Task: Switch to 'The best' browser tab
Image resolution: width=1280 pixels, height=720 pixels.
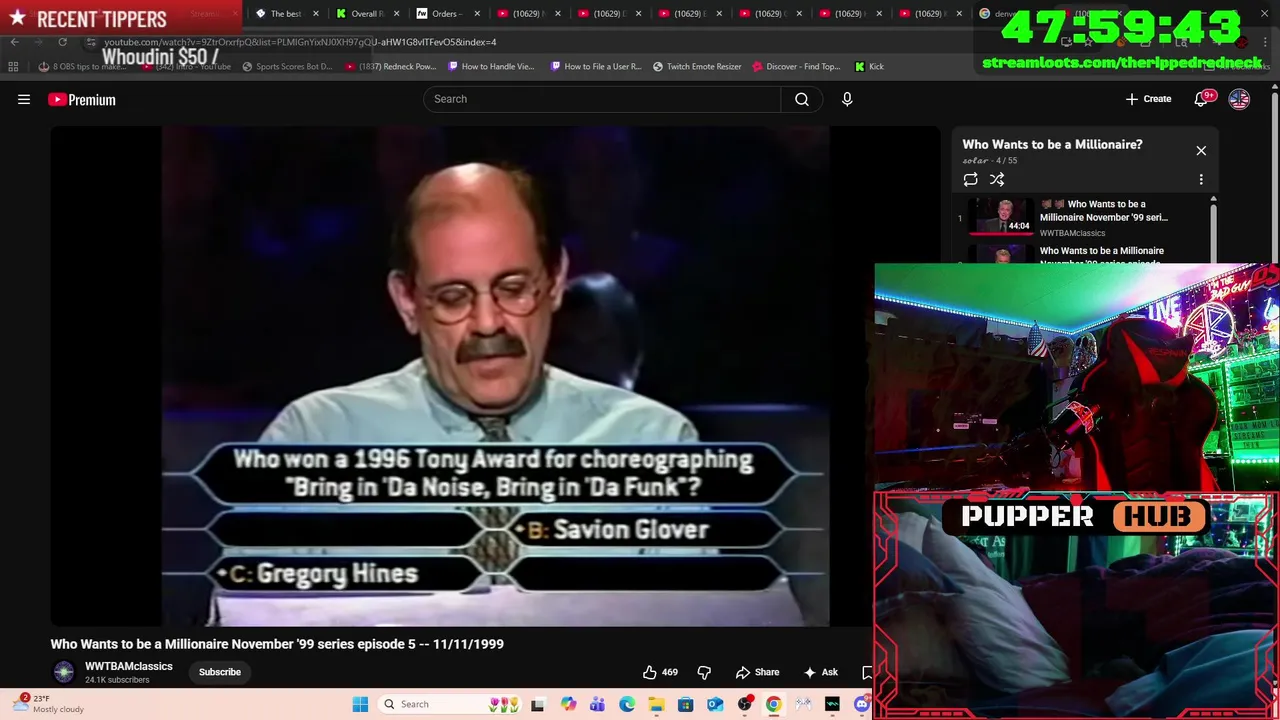Action: (x=280, y=14)
